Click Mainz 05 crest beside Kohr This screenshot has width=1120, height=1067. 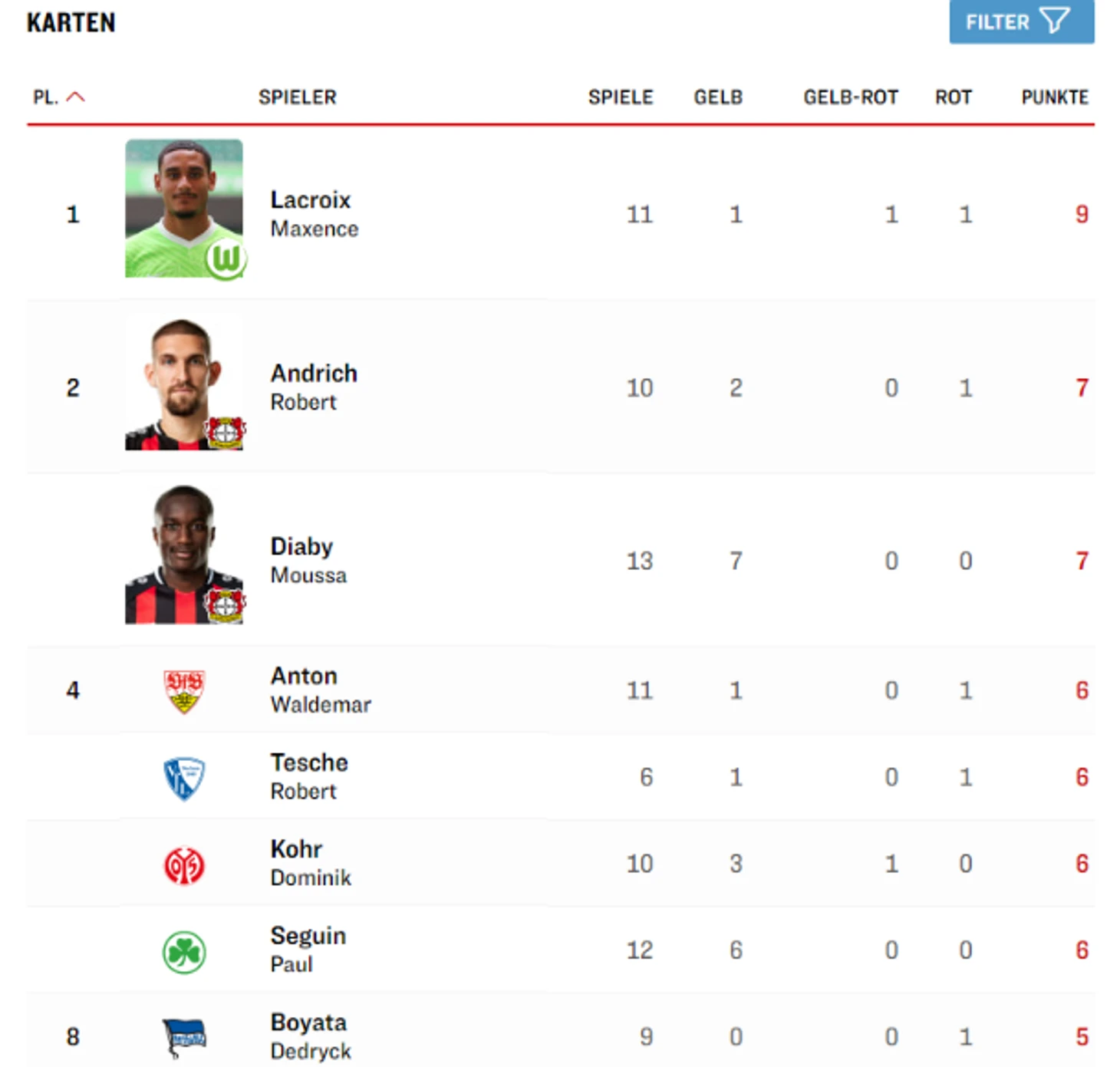184,865
